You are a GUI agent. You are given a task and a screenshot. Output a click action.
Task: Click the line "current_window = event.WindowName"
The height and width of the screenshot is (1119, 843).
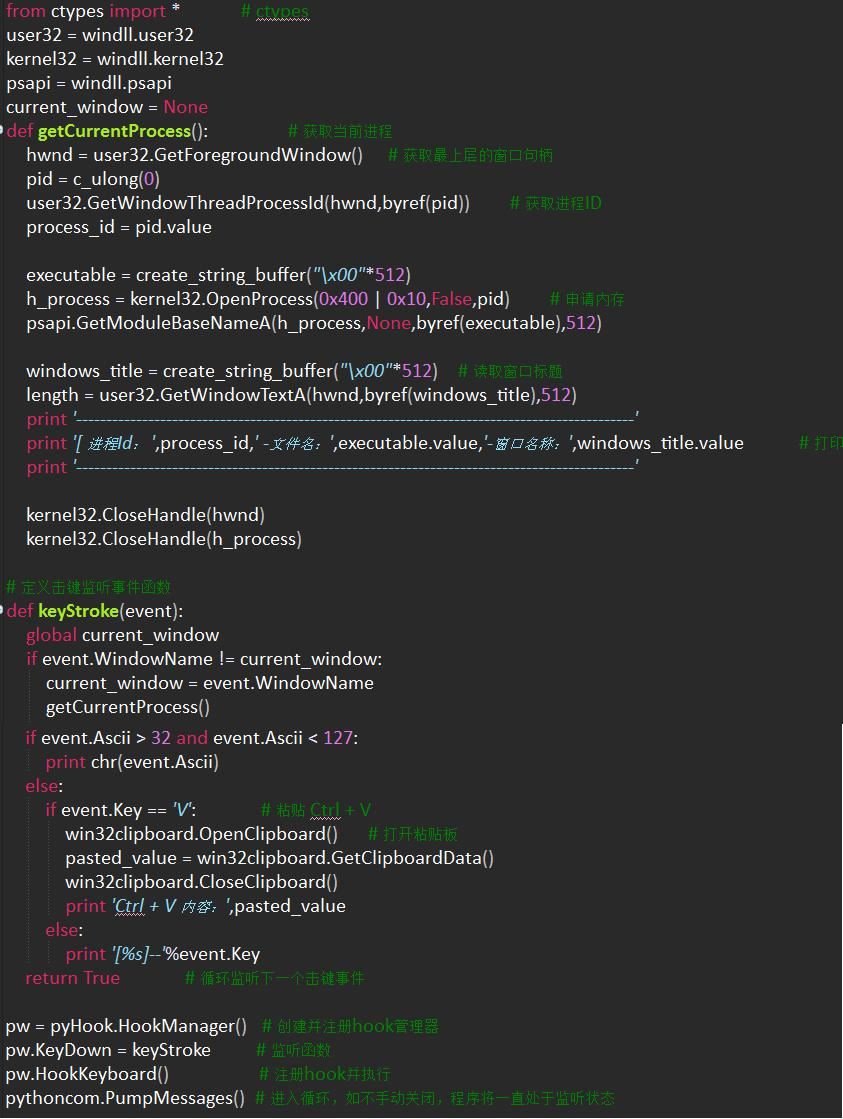(x=209, y=683)
